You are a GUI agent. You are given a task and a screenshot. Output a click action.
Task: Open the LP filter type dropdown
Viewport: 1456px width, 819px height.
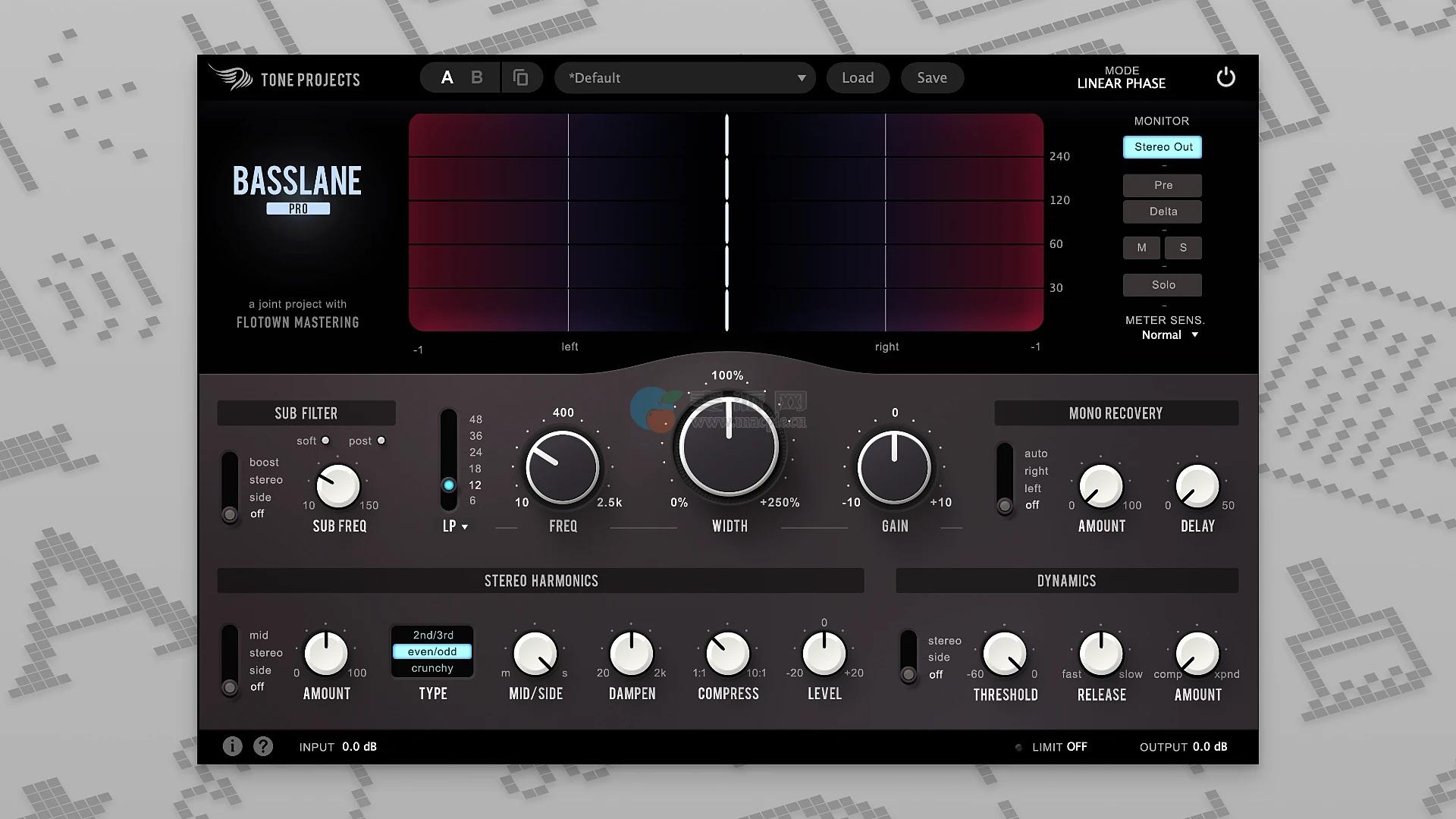point(455,526)
